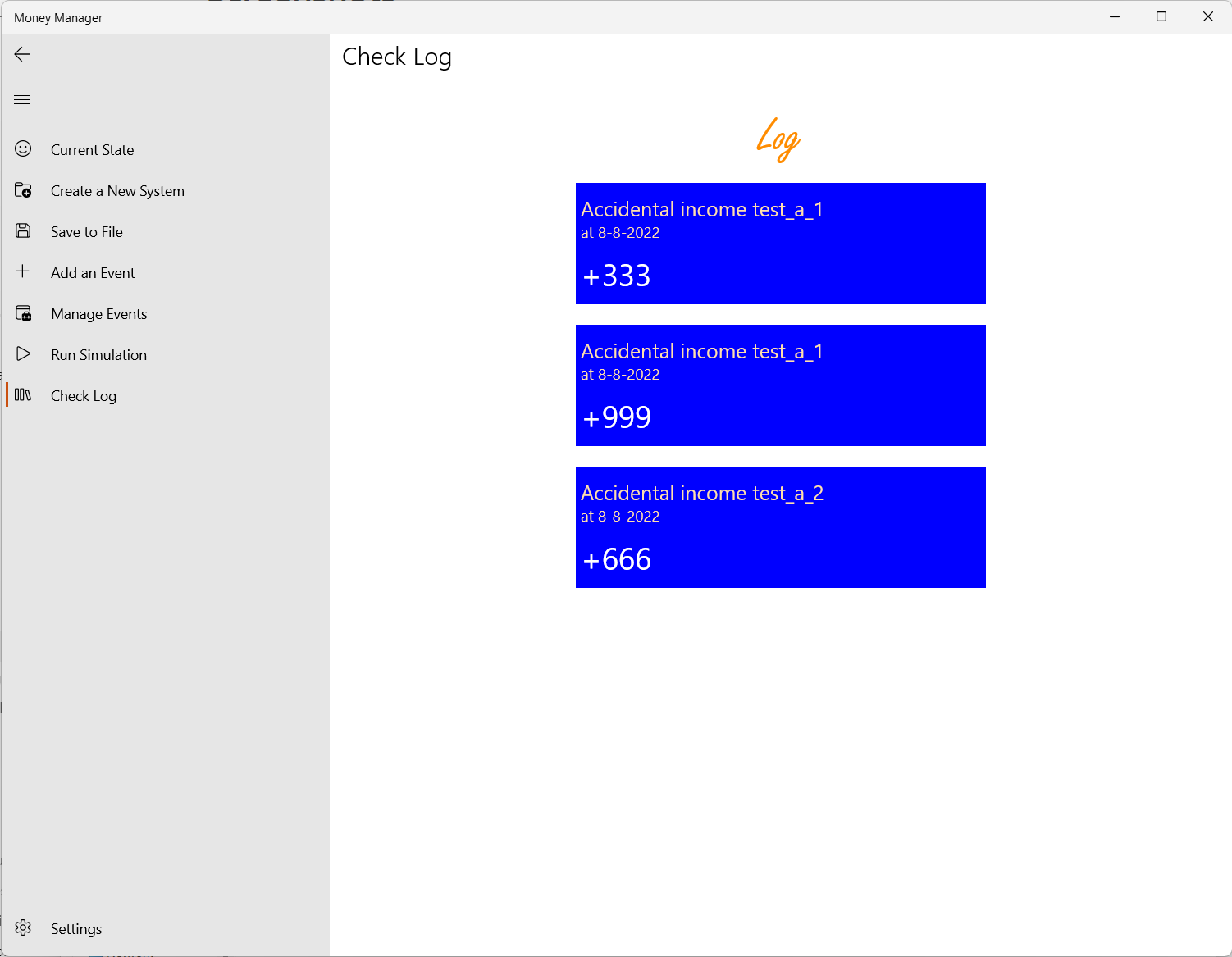Open the Settings label in sidebar

76,928
